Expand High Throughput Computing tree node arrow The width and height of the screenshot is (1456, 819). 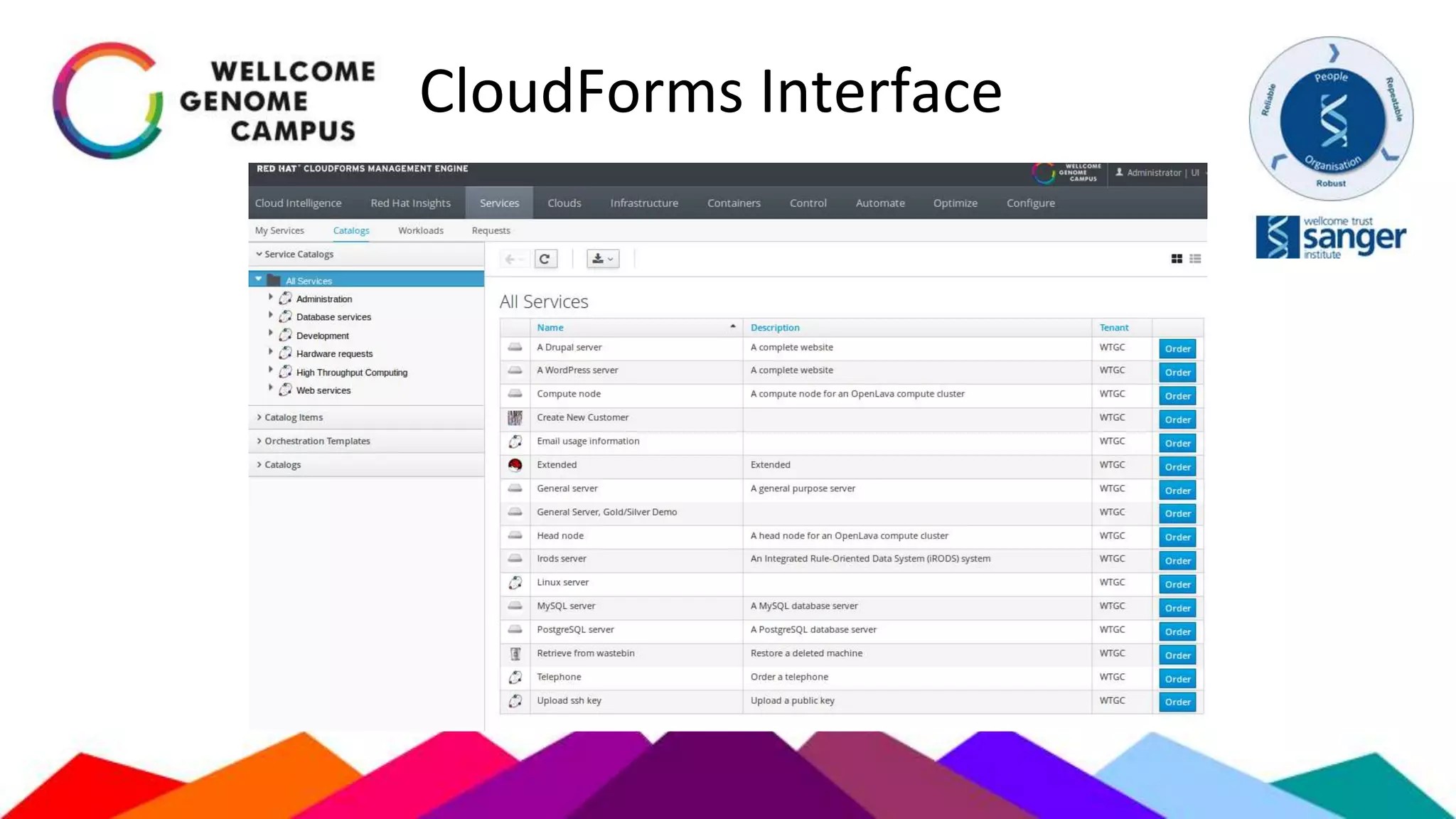click(x=270, y=370)
